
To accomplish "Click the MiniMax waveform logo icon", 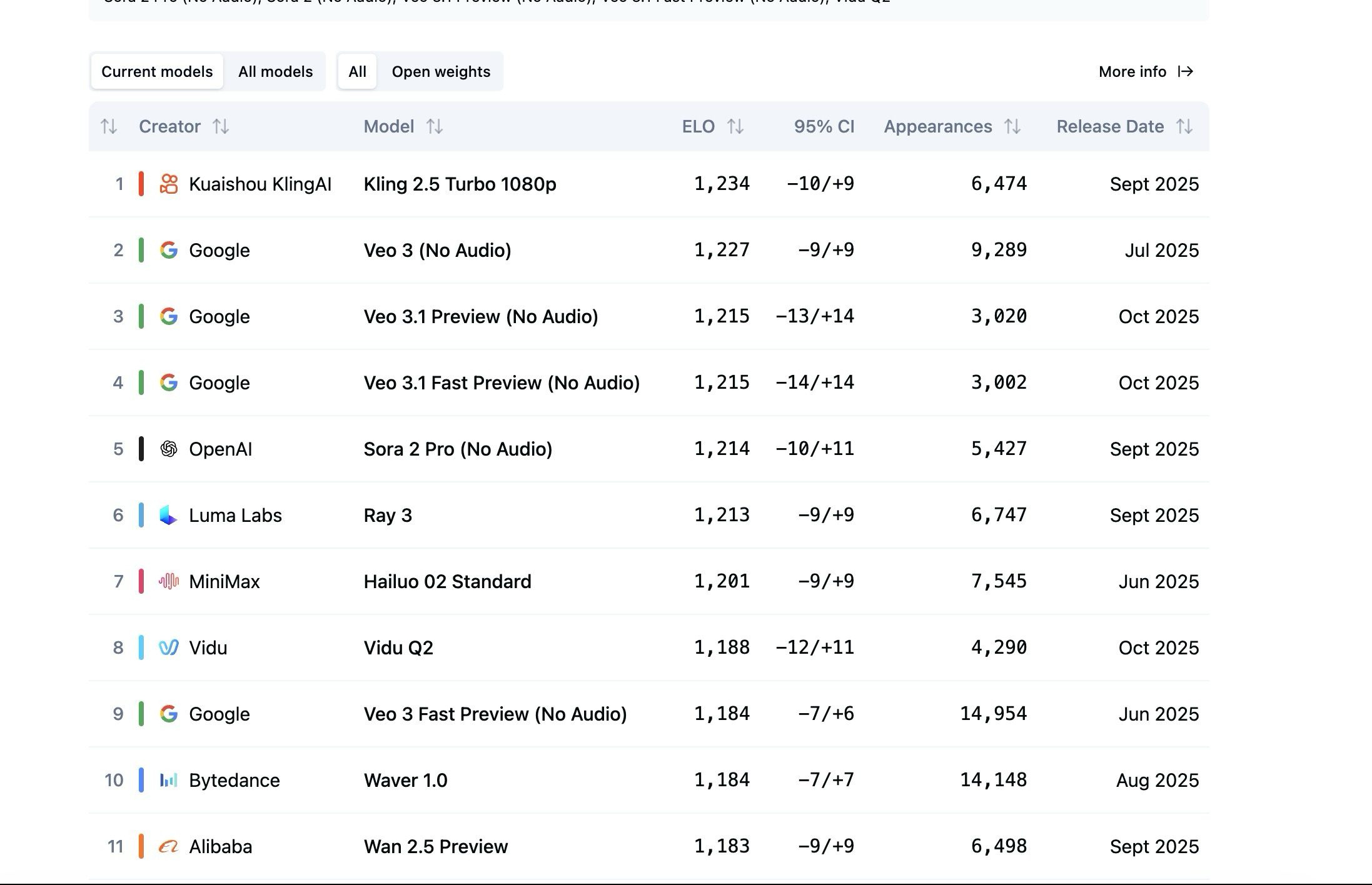I will click(168, 581).
